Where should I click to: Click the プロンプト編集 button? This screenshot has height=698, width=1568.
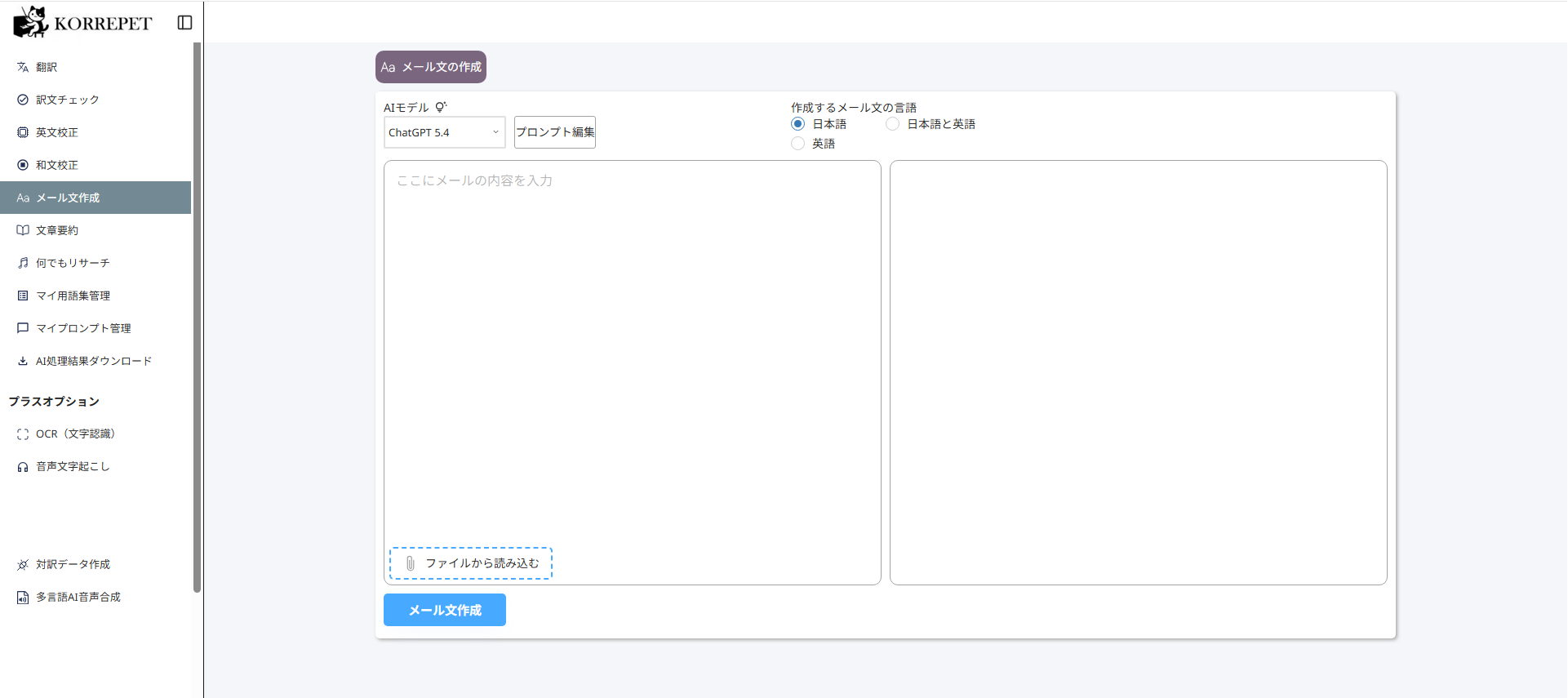click(x=555, y=132)
